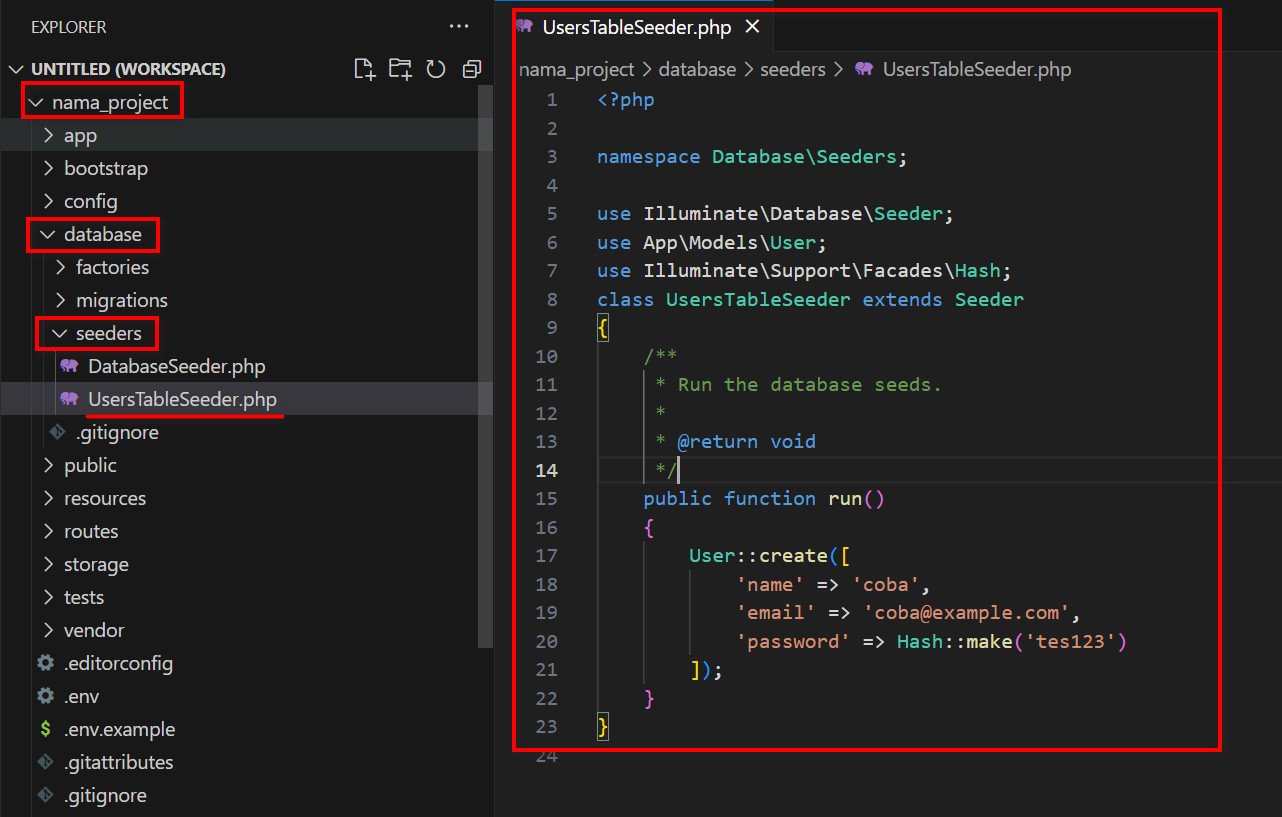Refresh the Explorer tree

point(436,69)
